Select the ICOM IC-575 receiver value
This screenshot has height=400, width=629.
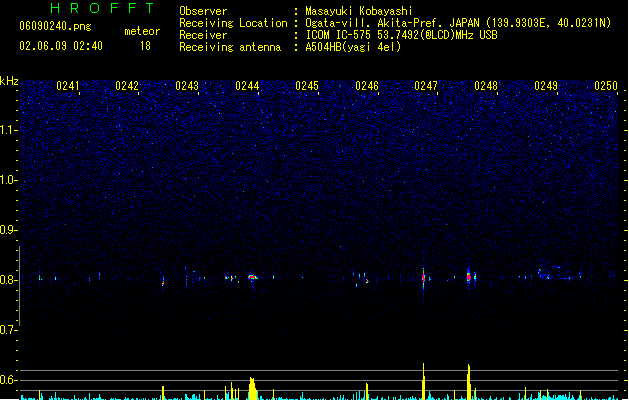(x=401, y=35)
